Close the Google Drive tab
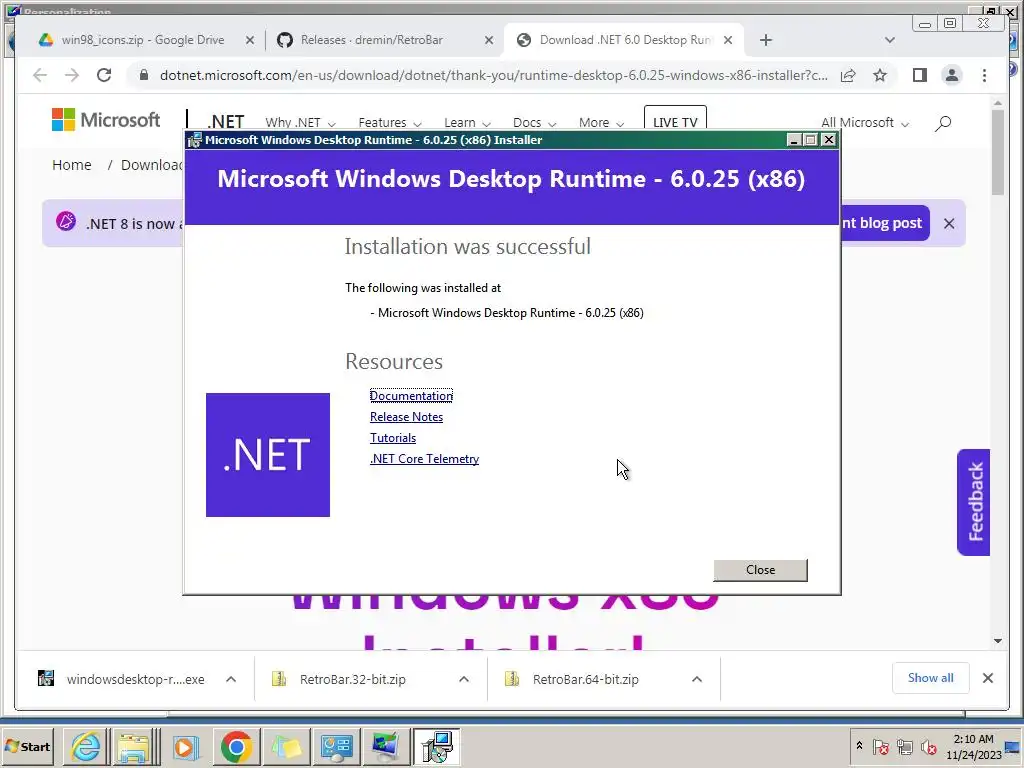1024x768 pixels. [249, 40]
